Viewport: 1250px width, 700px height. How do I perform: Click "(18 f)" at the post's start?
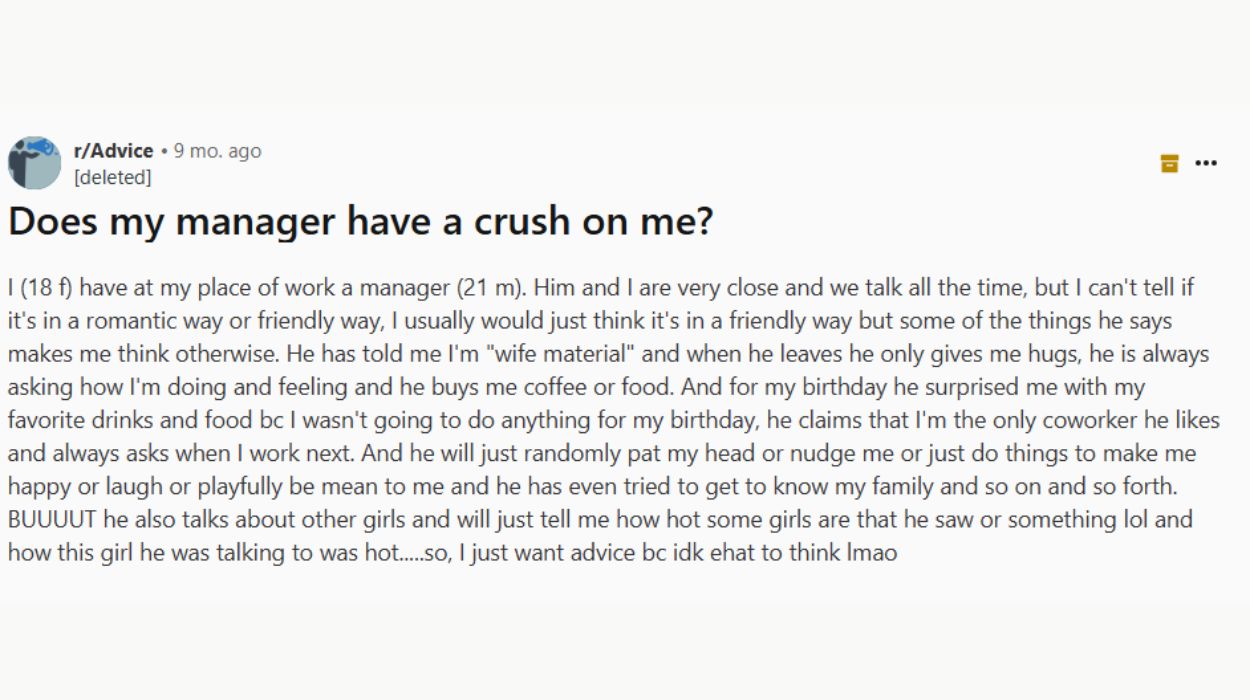(x=47, y=288)
